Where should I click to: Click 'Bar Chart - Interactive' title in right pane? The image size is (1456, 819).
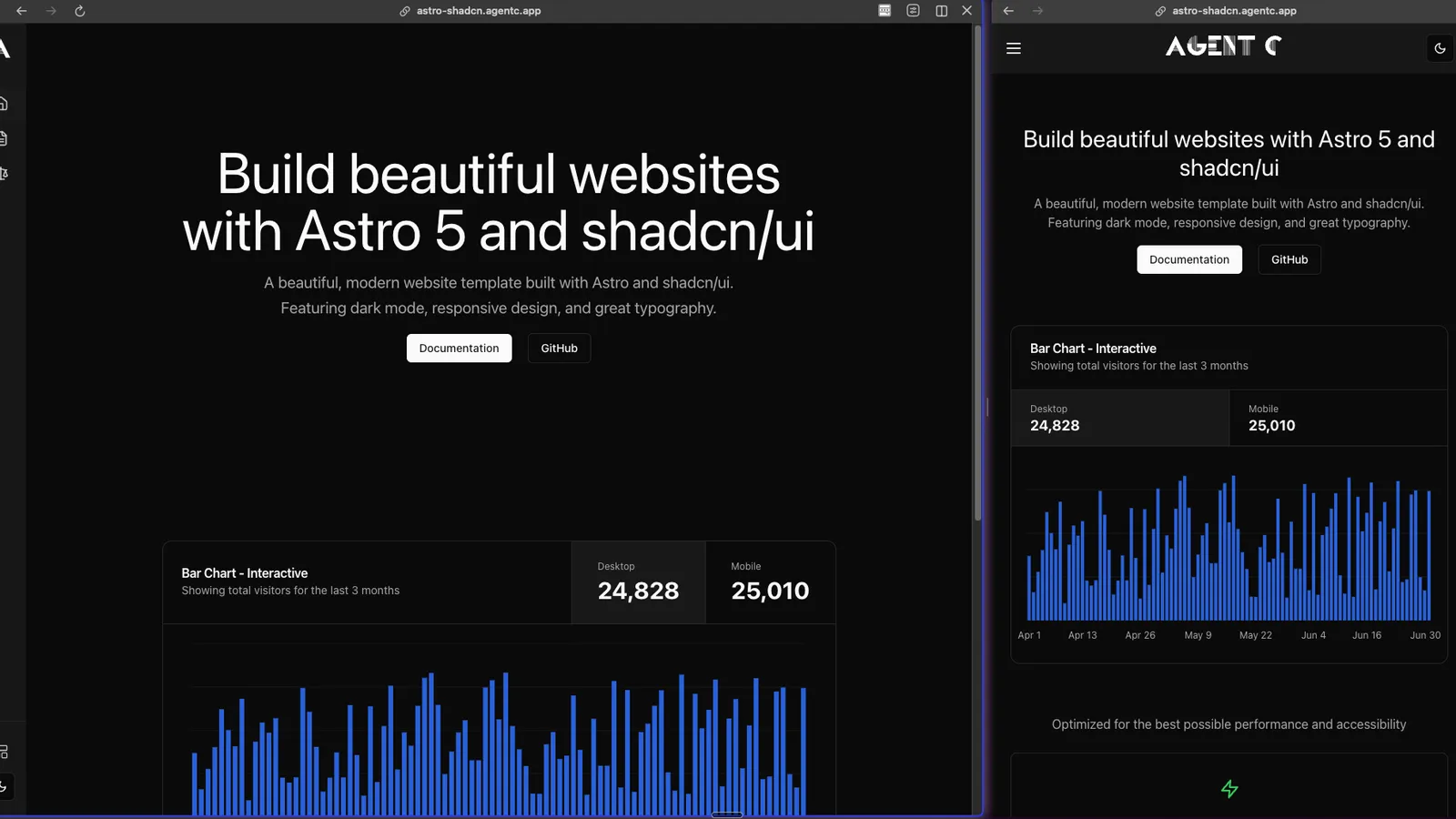coord(1093,349)
